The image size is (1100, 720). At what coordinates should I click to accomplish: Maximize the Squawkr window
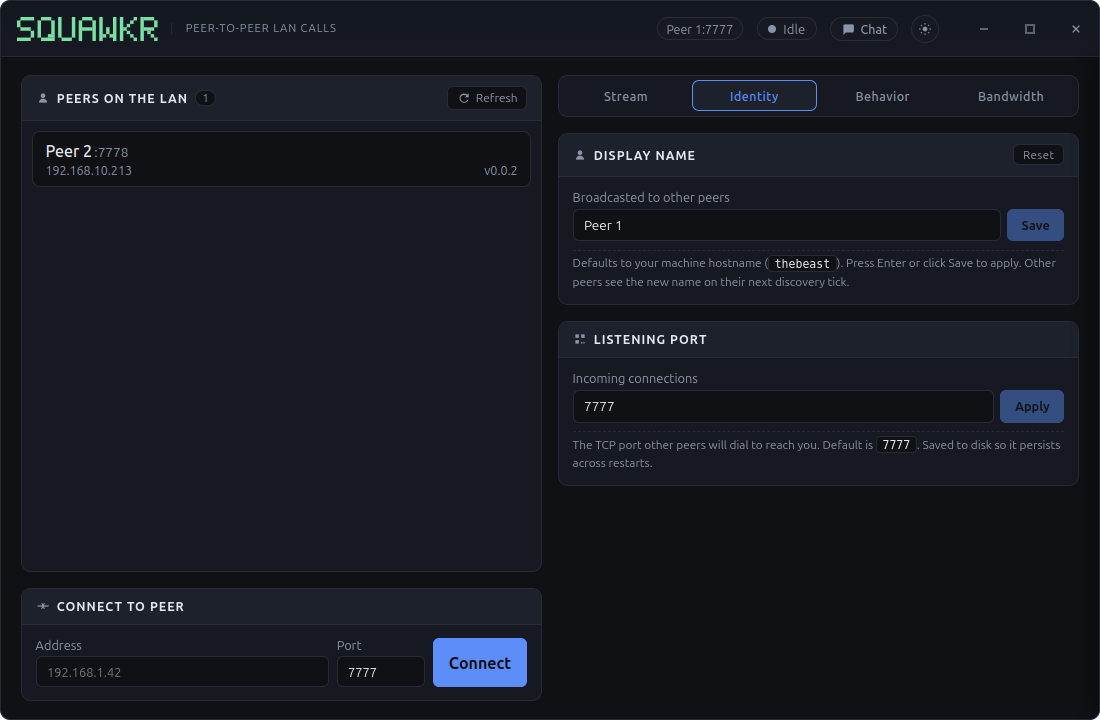pos(1029,29)
